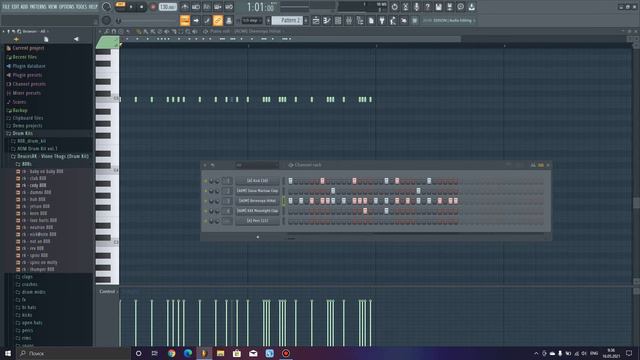Click the tempo 130 BPM field
Image resolution: width=640 pixels, height=360 pixels.
pyautogui.click(x=167, y=7)
